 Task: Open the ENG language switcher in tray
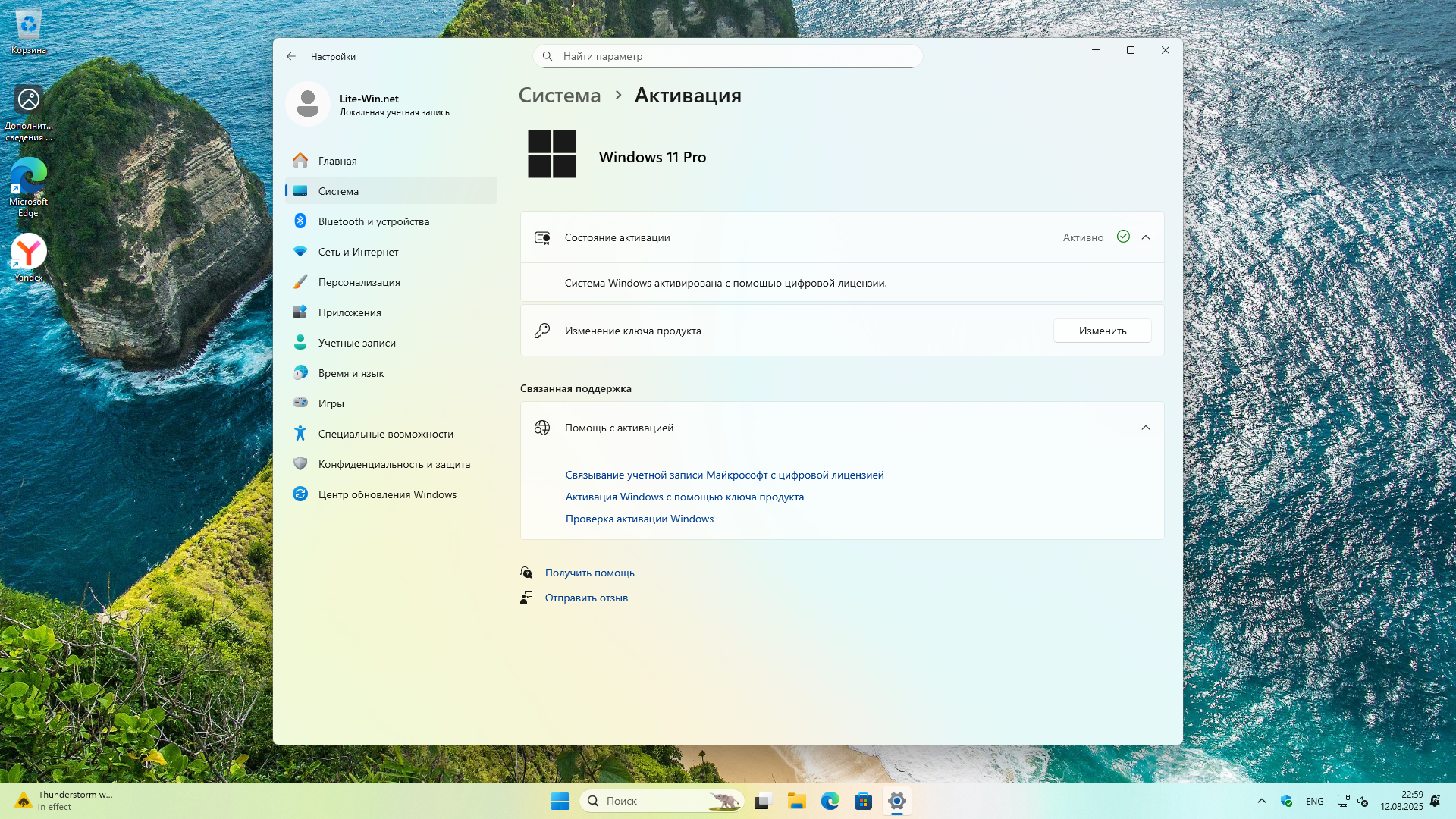[1315, 801]
